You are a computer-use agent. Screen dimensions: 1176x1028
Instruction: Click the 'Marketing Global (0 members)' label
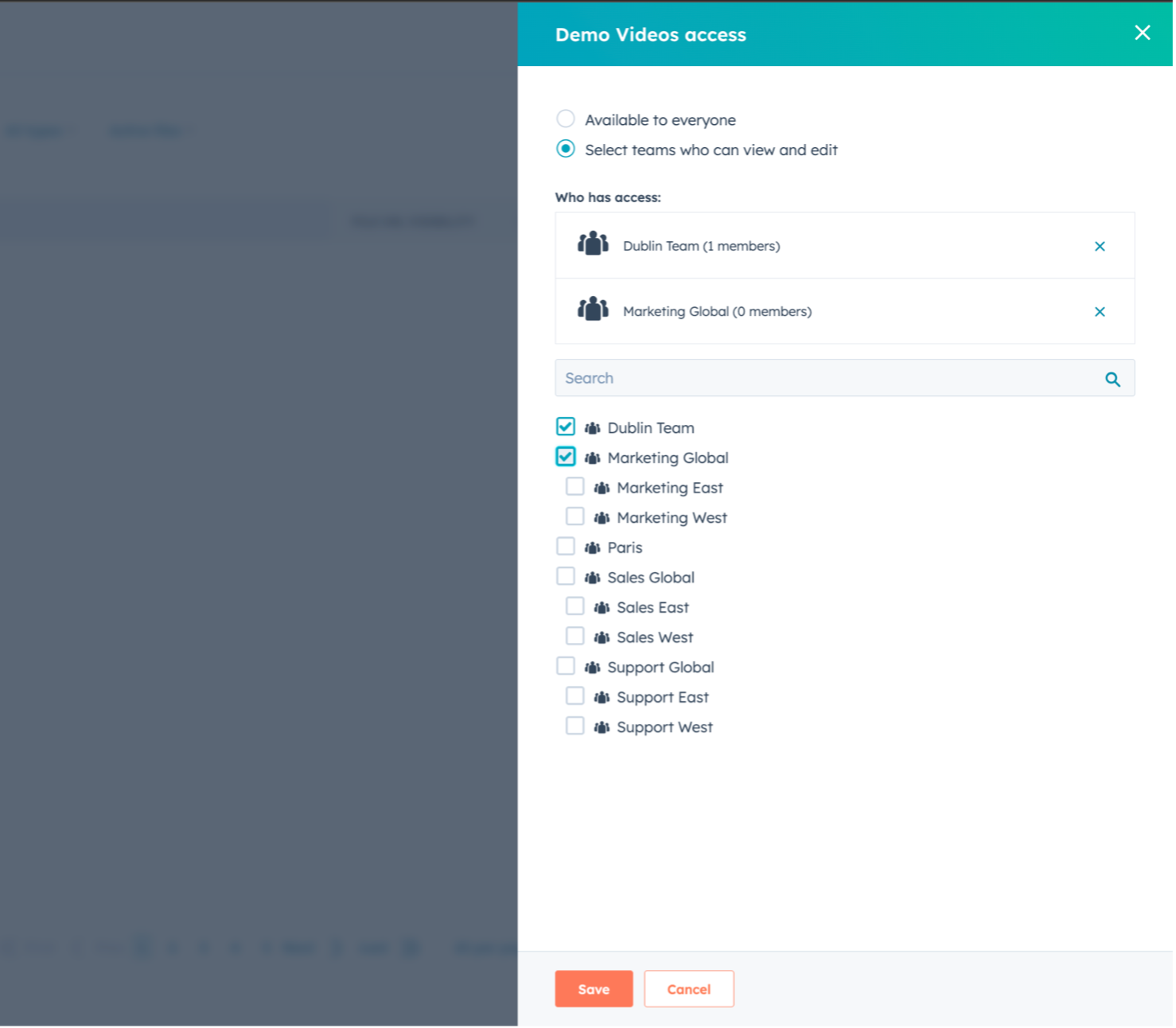tap(719, 312)
